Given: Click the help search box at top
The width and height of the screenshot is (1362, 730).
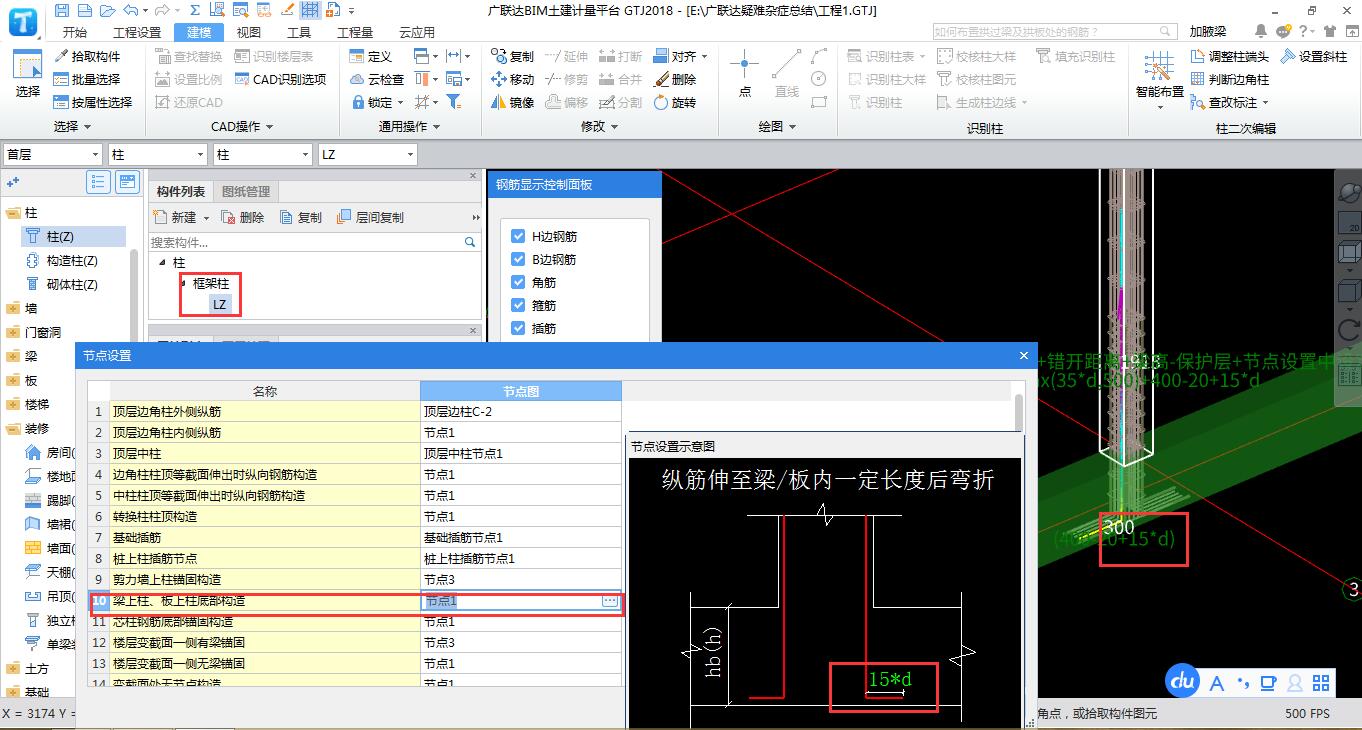Looking at the screenshot, I should click(x=1054, y=32).
